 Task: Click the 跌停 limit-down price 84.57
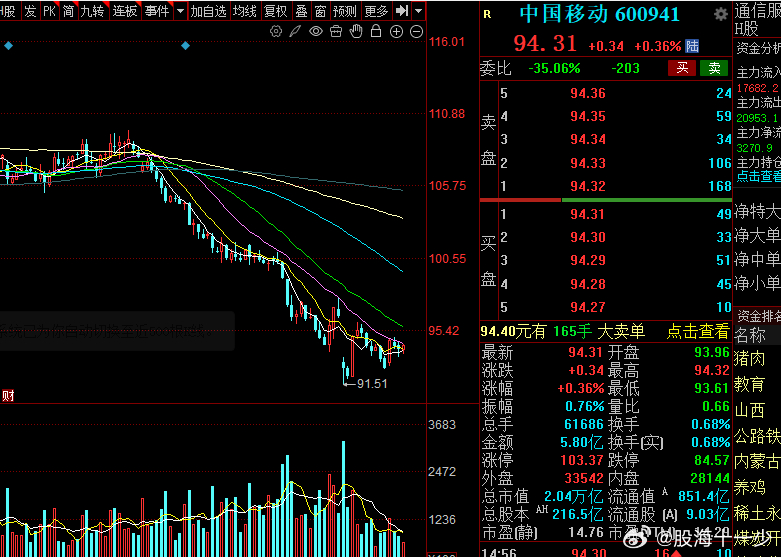712,460
